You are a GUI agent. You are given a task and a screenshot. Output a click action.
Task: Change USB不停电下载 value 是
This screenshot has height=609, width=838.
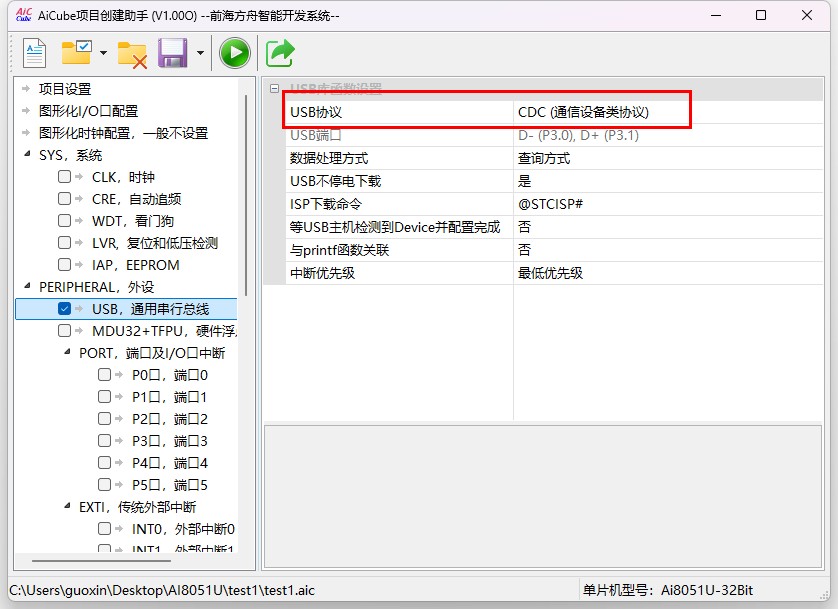tap(668, 181)
